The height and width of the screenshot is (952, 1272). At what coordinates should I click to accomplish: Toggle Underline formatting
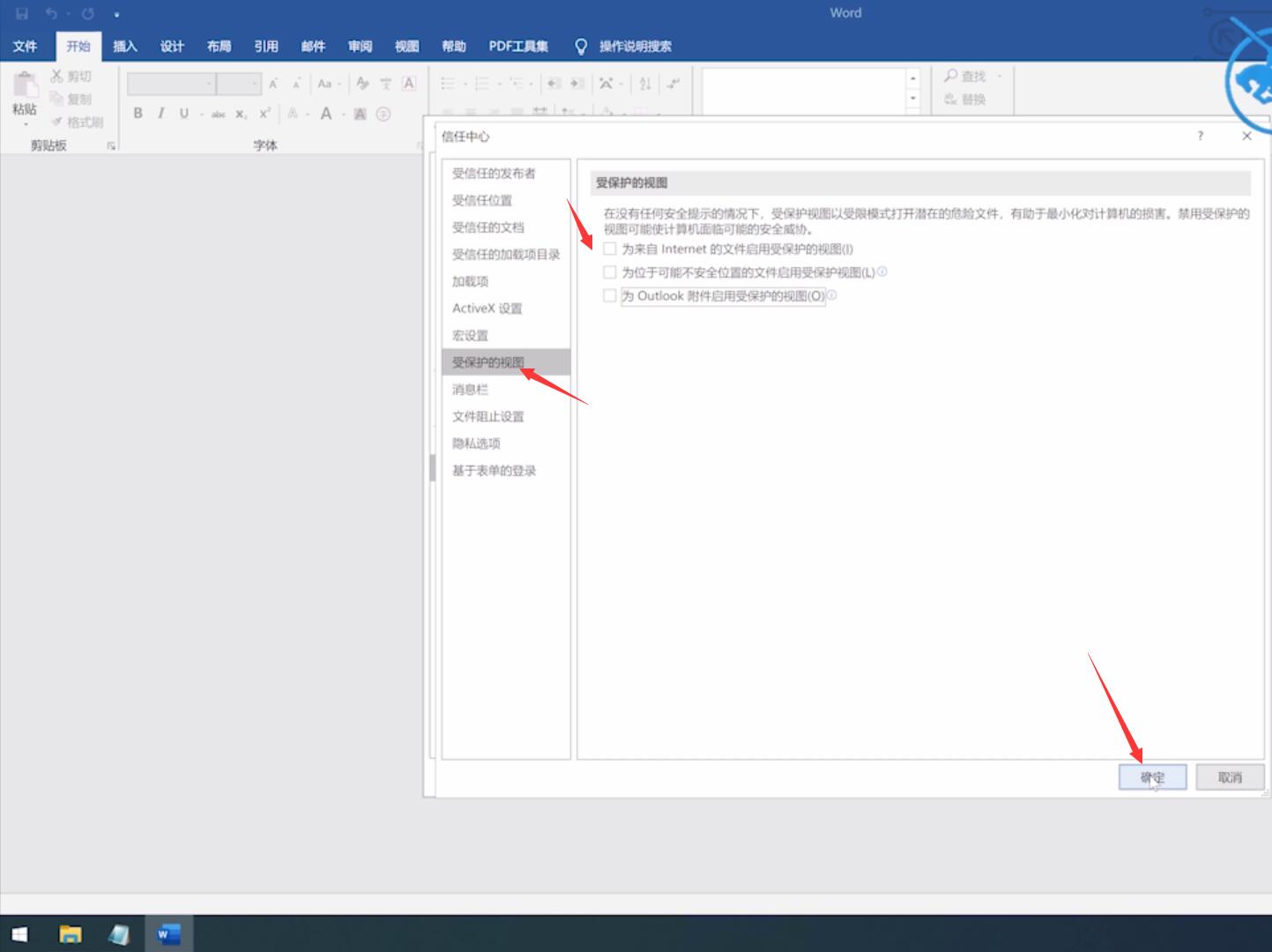[x=183, y=113]
